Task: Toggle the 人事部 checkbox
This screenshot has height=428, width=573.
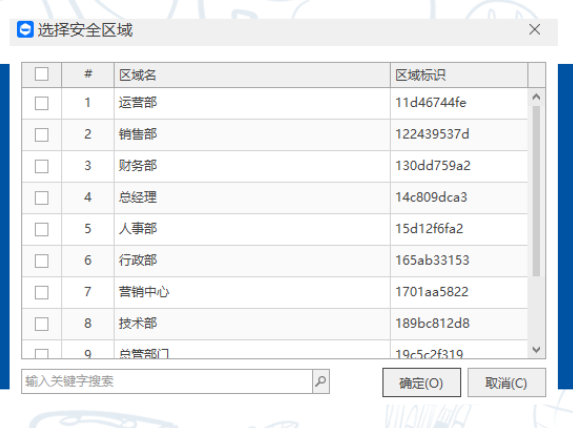Action: coord(42,230)
